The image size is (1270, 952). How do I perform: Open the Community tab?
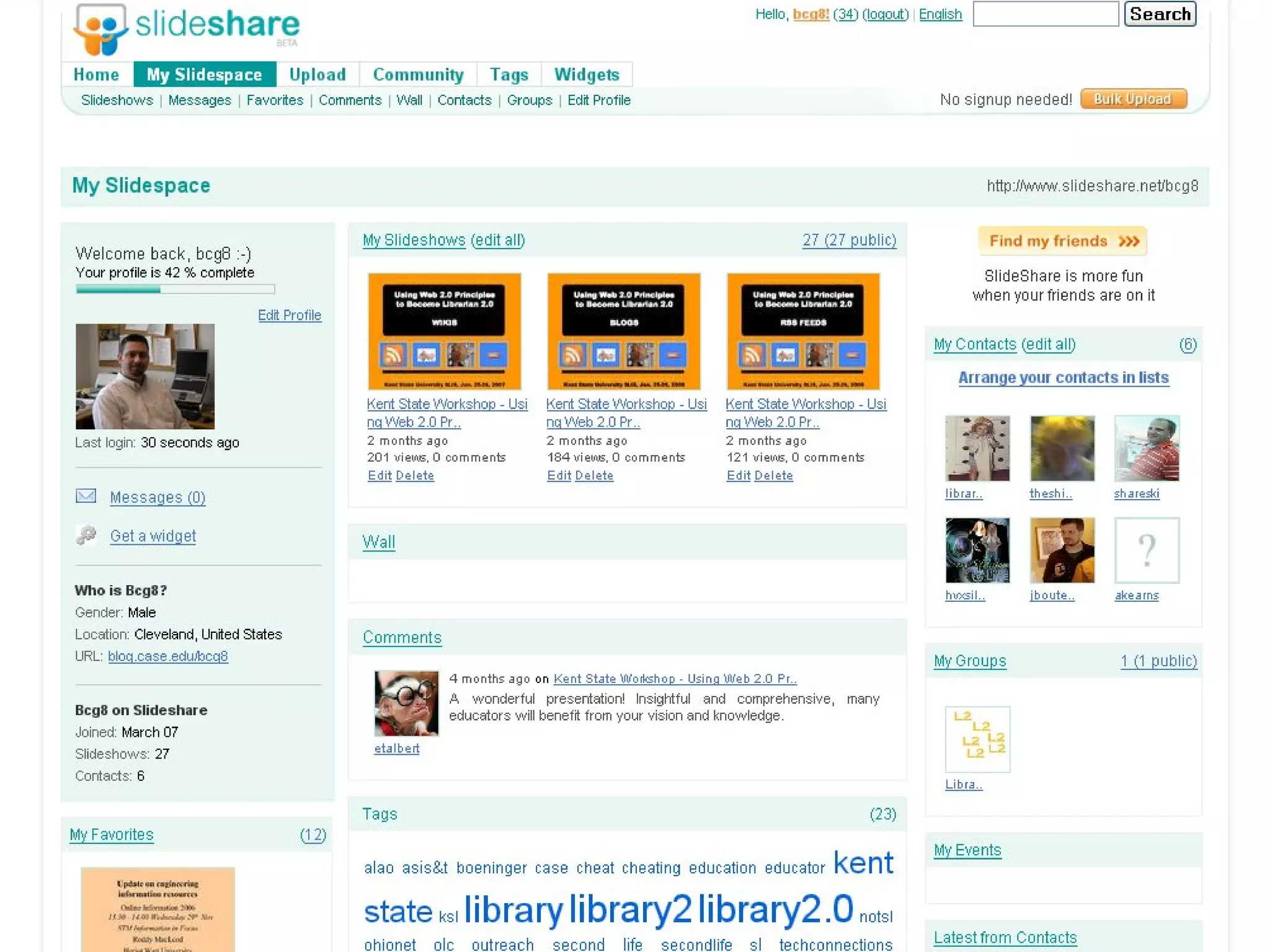418,74
